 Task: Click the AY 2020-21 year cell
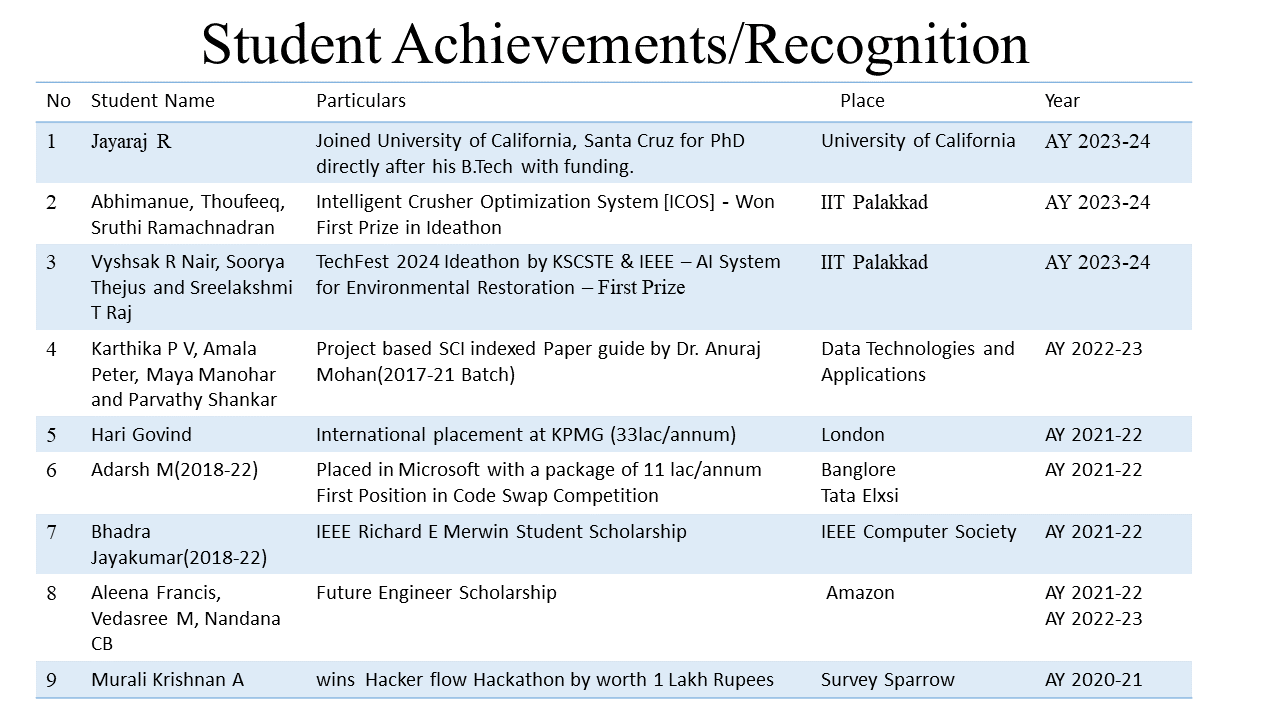click(x=1093, y=680)
